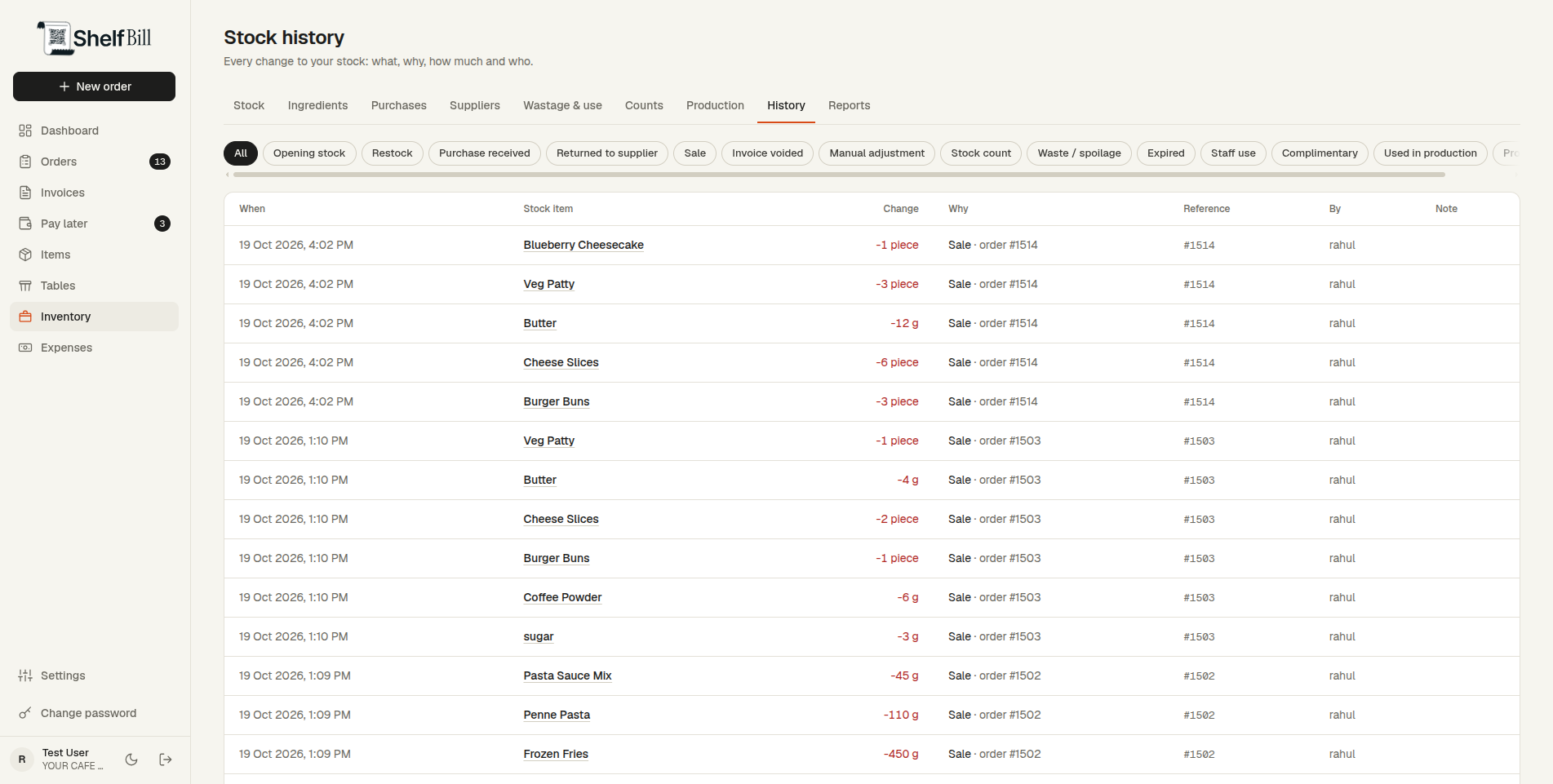
Task: Open the Production tab
Action: point(715,105)
